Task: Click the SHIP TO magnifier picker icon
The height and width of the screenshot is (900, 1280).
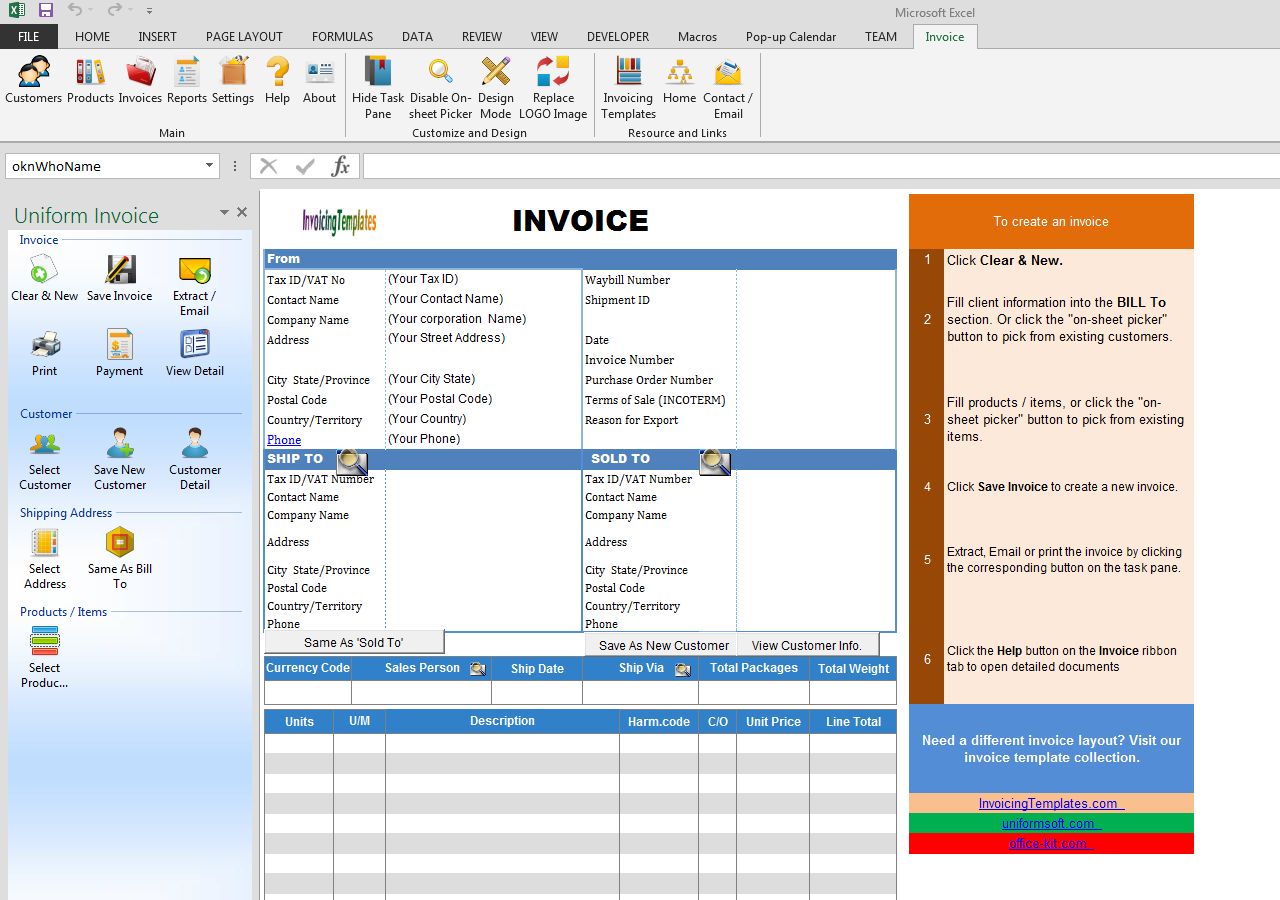Action: [x=352, y=461]
